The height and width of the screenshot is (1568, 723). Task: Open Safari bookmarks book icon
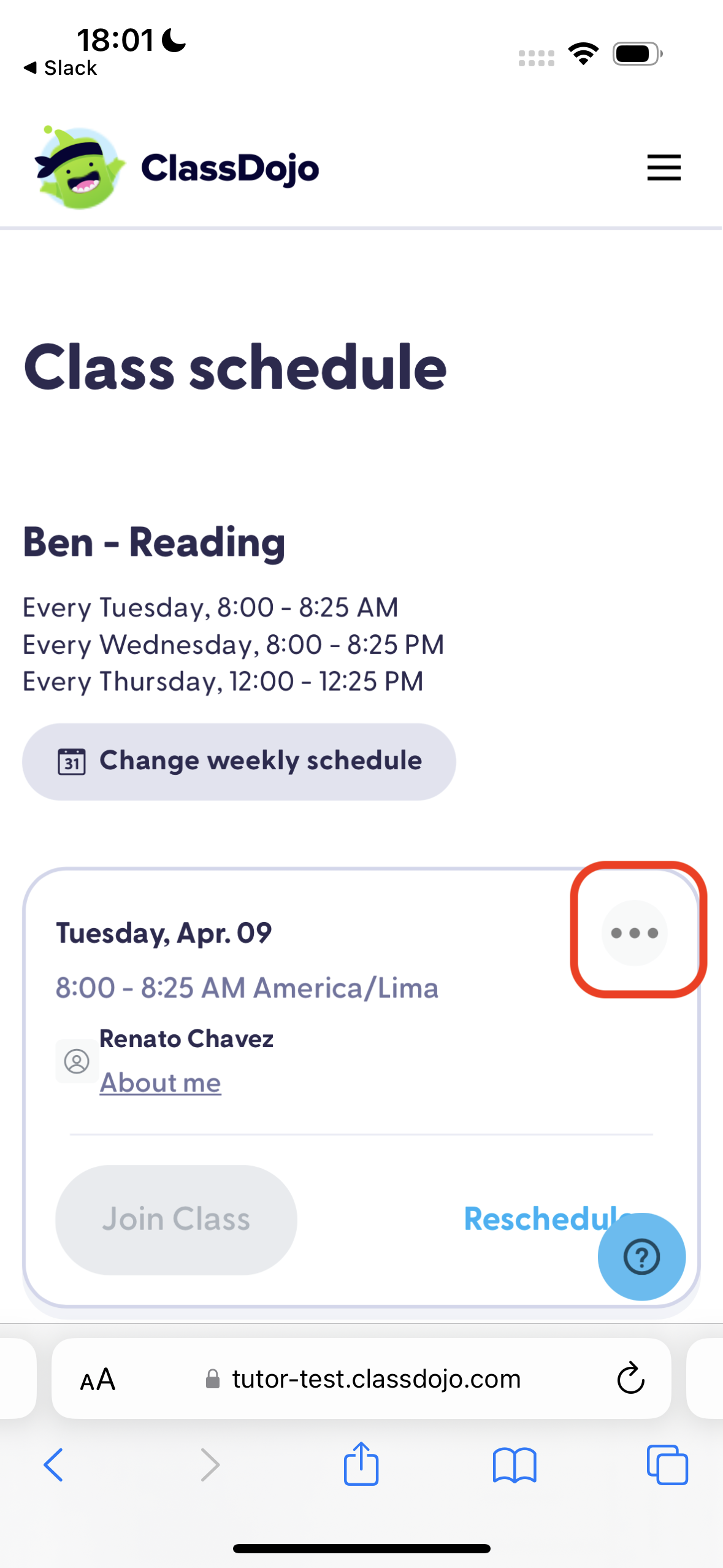pyautogui.click(x=515, y=1465)
